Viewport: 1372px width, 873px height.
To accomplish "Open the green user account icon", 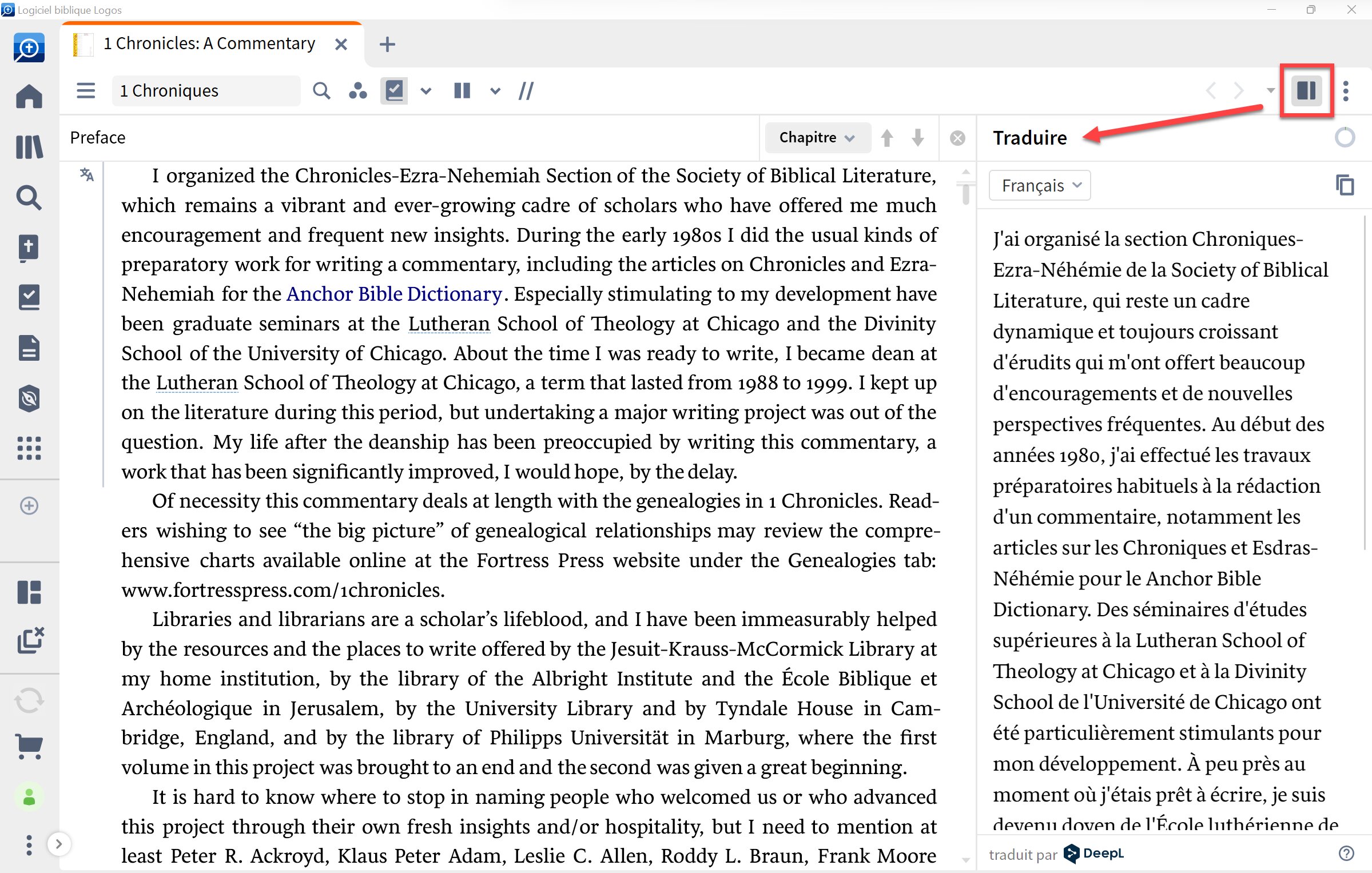I will (x=29, y=796).
